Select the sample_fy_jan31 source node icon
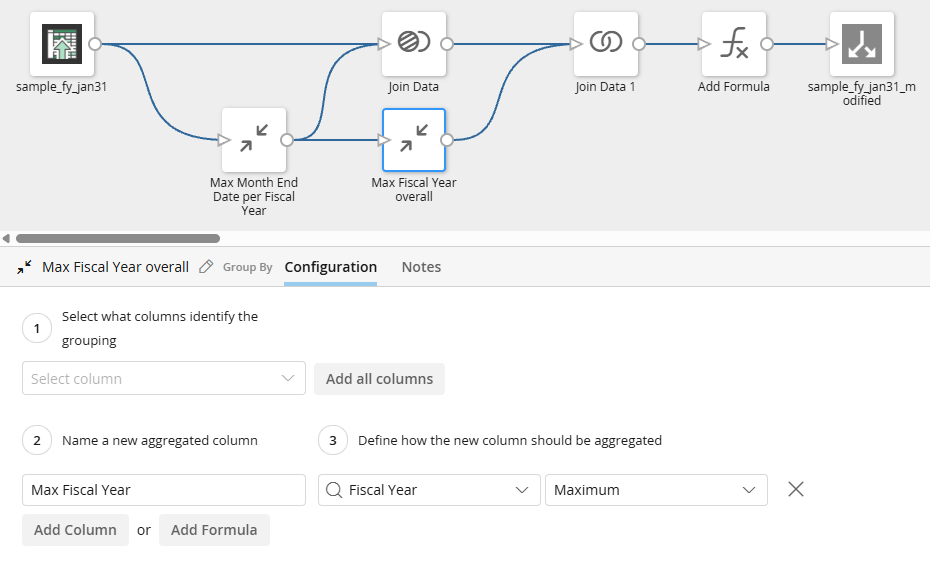 click(x=61, y=44)
